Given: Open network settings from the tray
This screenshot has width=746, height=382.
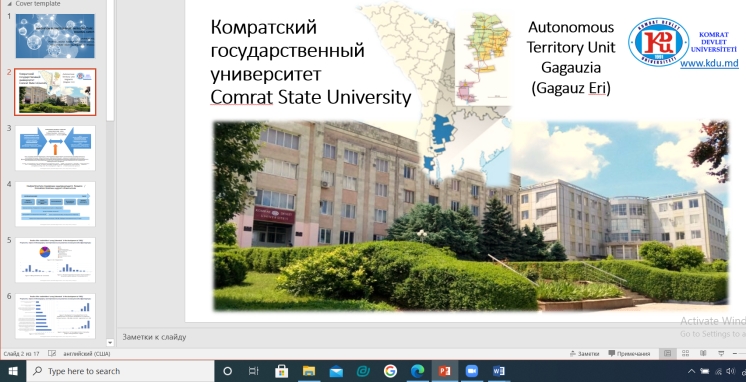Looking at the screenshot, I should 718,372.
